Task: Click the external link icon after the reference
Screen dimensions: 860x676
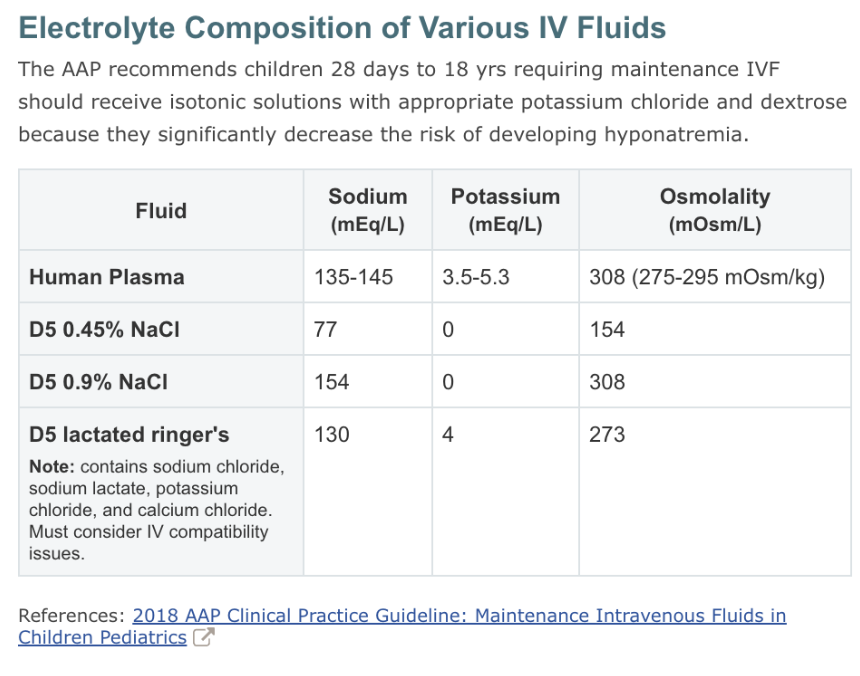Action: (202, 638)
